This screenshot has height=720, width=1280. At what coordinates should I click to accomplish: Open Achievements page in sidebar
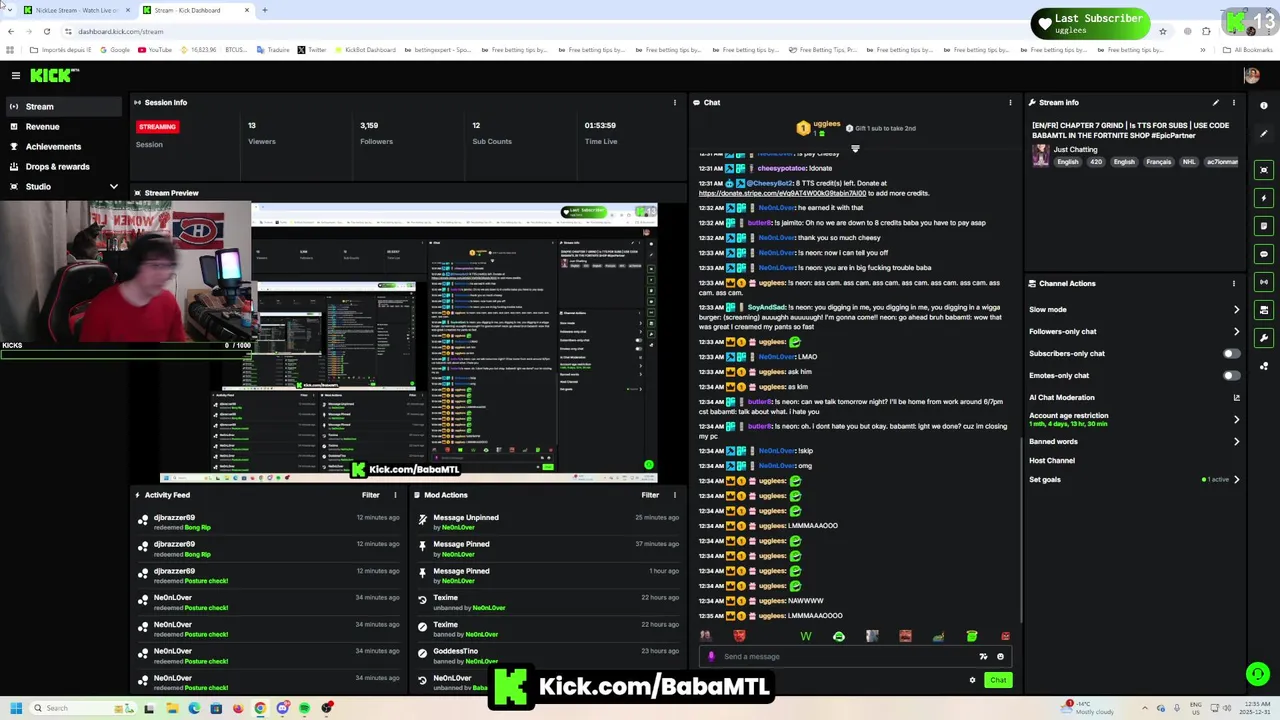[x=62, y=146]
